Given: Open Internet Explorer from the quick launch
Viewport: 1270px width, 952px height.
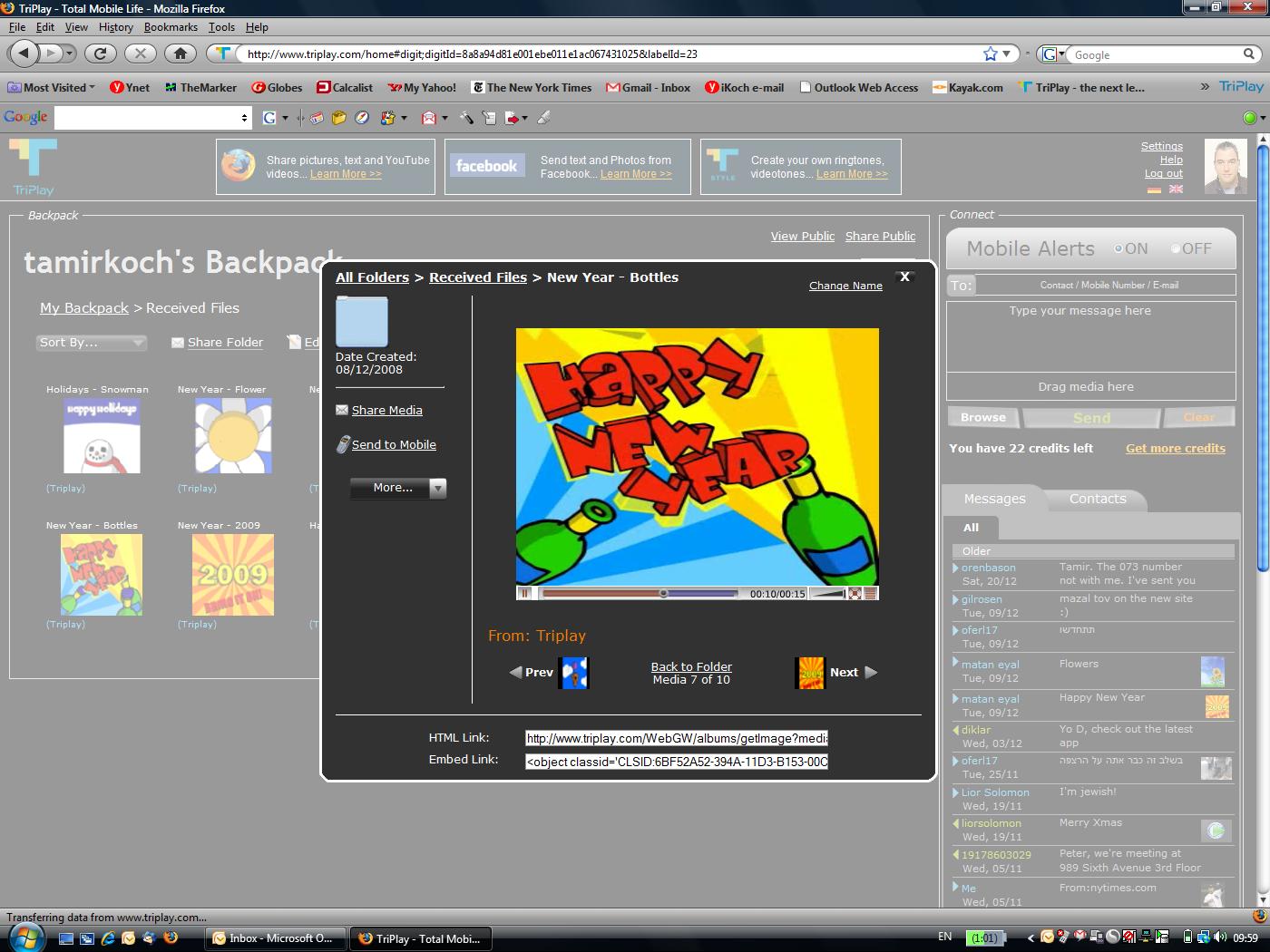Looking at the screenshot, I should click(x=107, y=938).
